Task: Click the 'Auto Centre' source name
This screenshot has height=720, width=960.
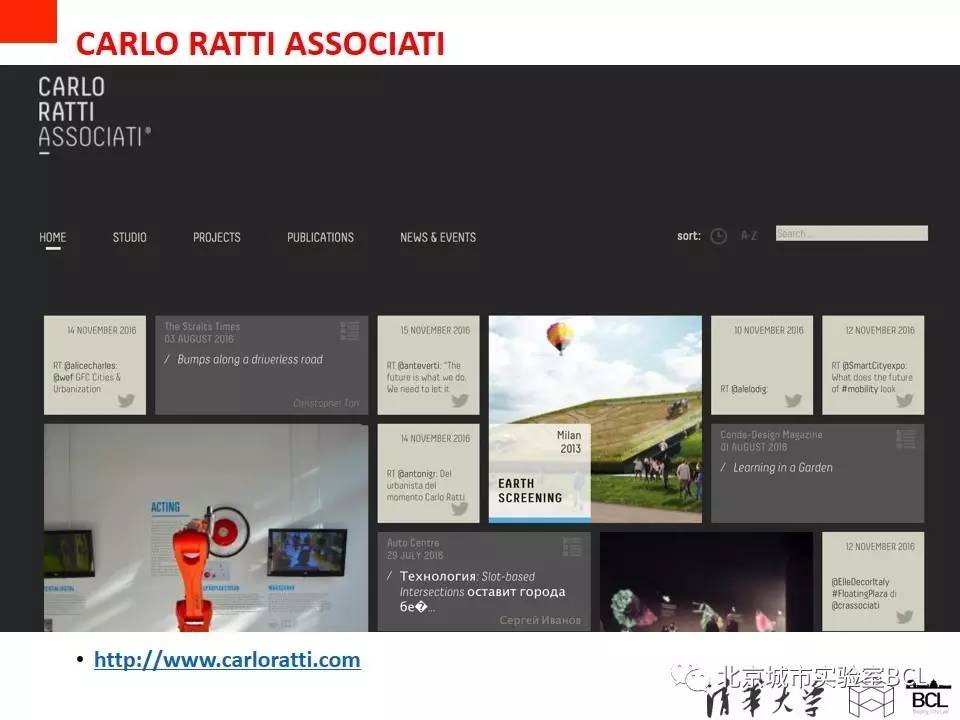Action: point(413,542)
